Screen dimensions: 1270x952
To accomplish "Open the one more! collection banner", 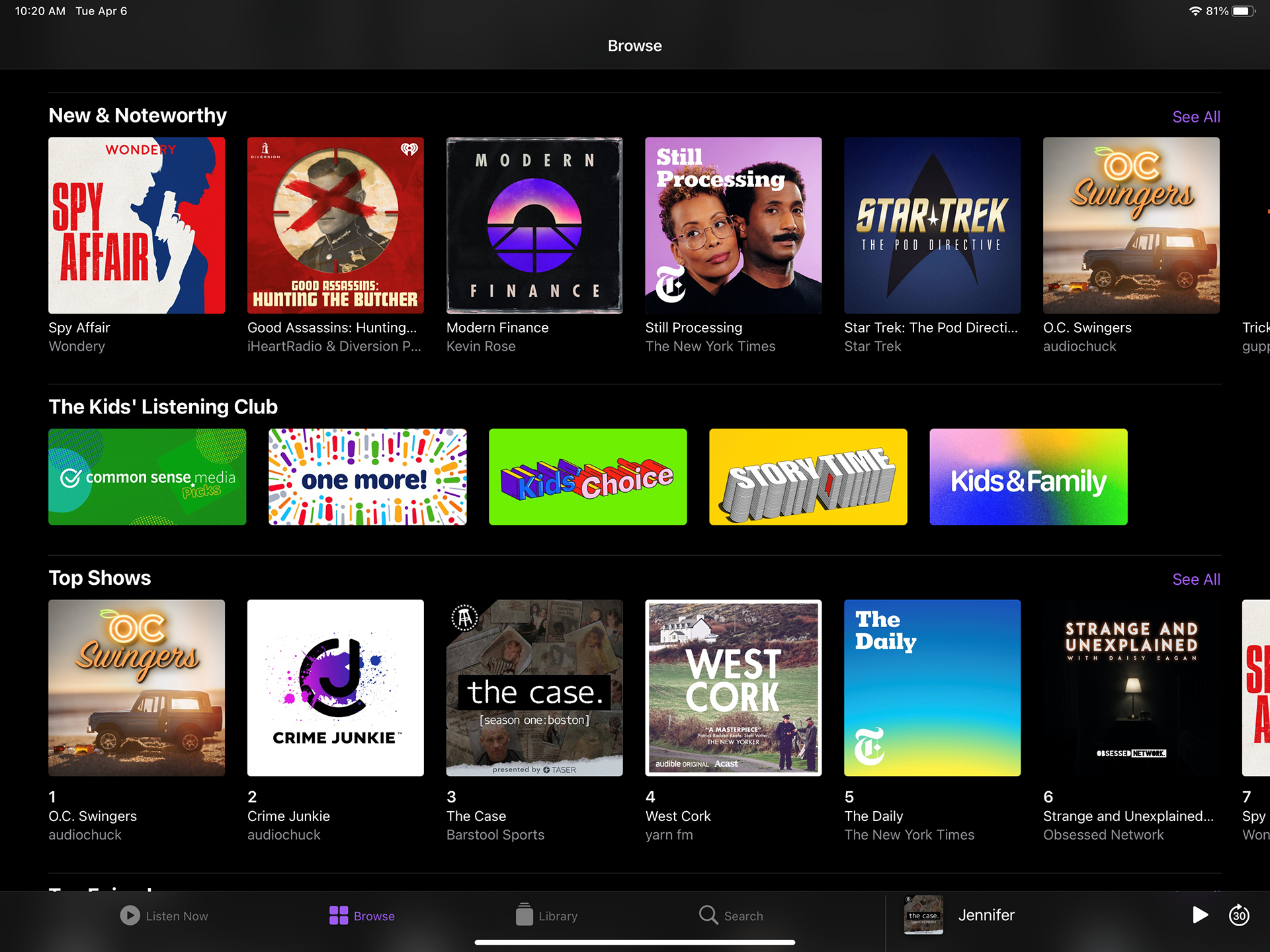I will 367,477.
